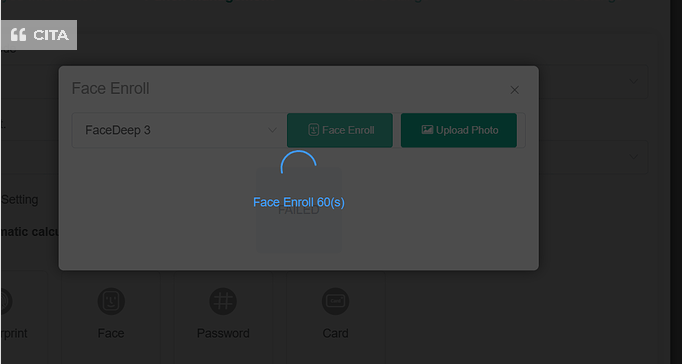Click the Card label text
Screen dimensions: 682x364
tap(335, 333)
